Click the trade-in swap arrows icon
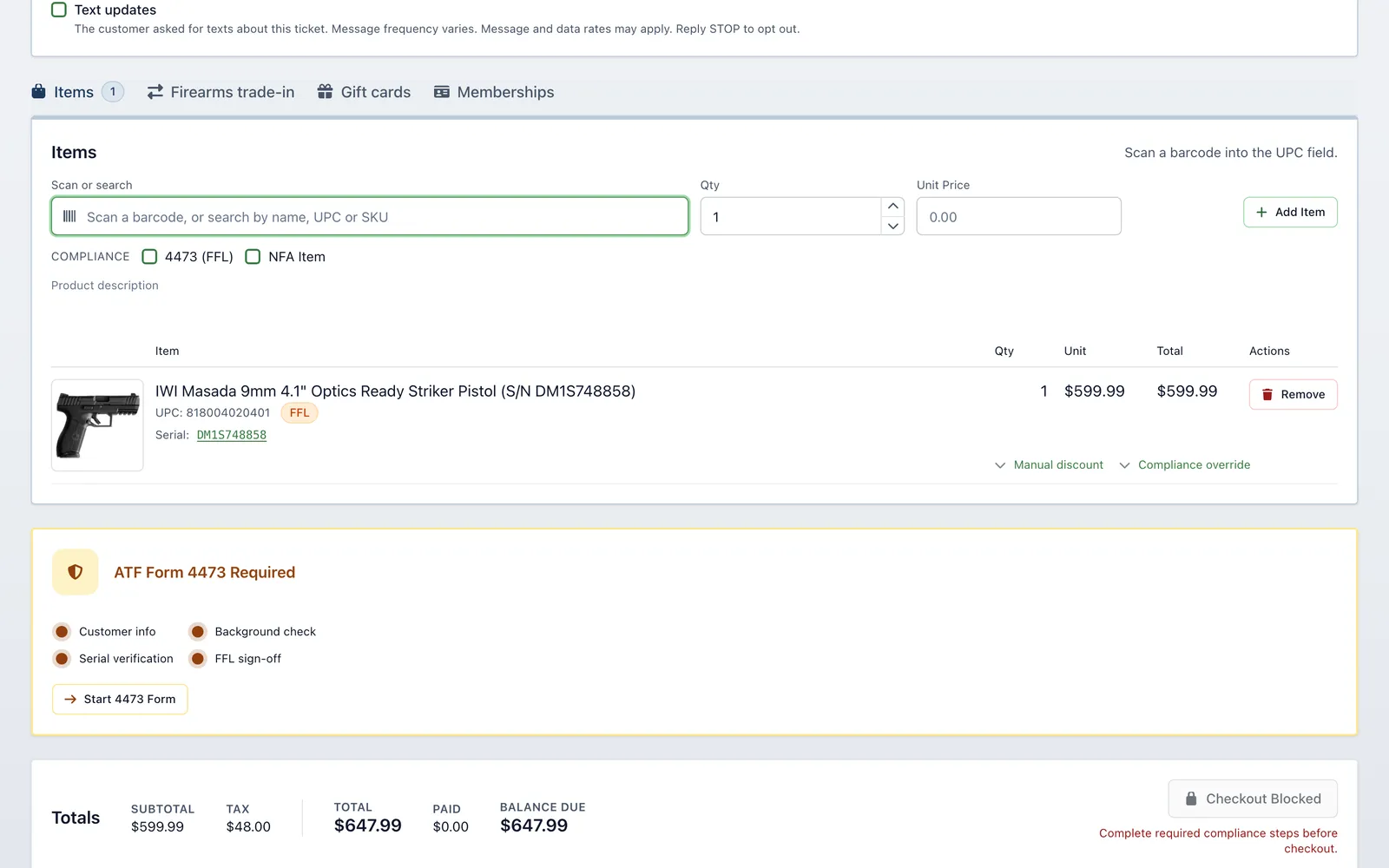The image size is (1389, 868). pyautogui.click(x=155, y=92)
